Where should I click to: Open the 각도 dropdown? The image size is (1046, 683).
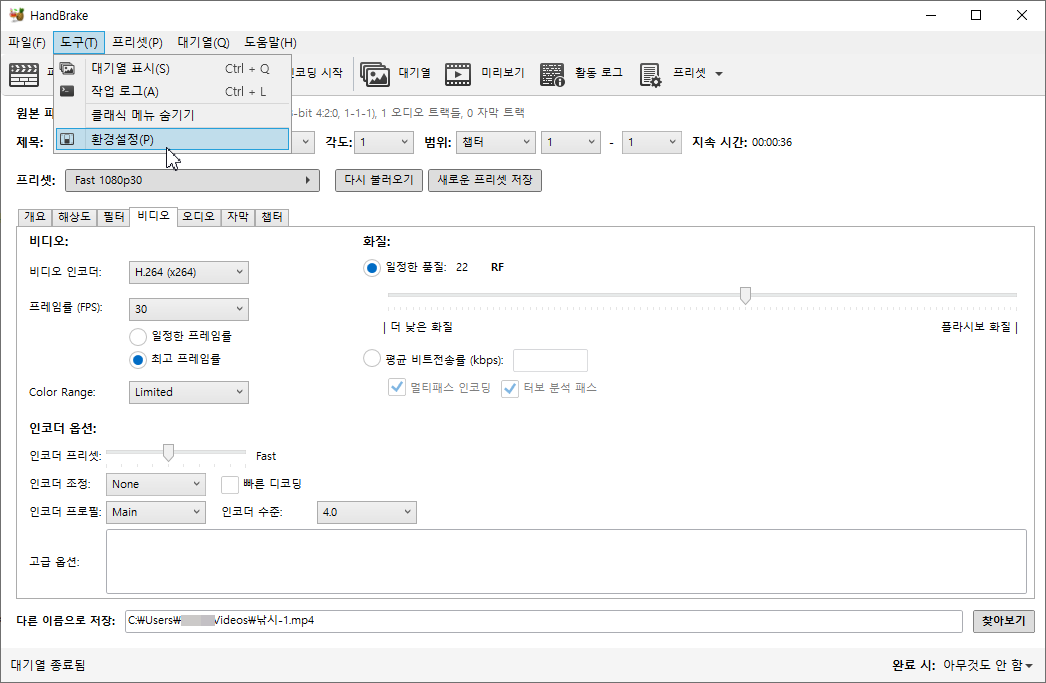384,142
